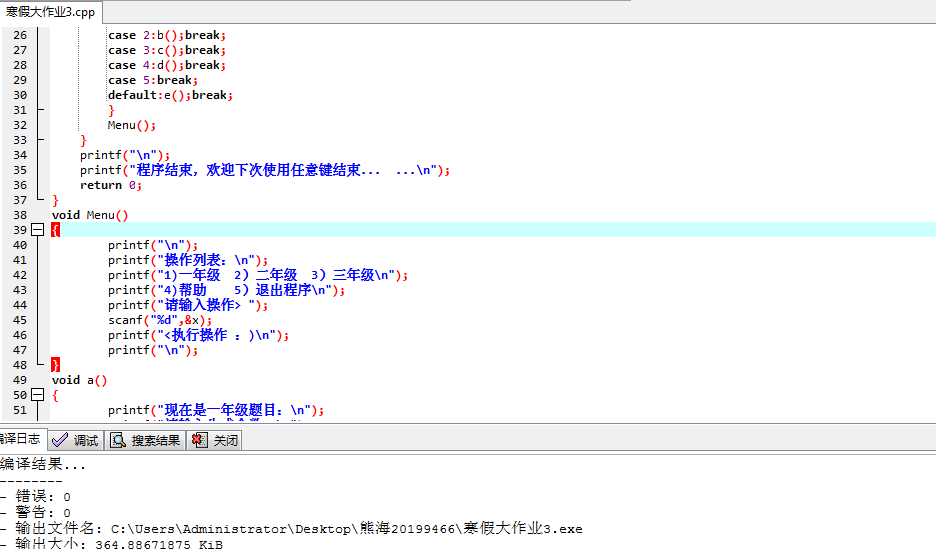This screenshot has height=549, width=936.
Task: Click the printf line with 1)一年级
Action: tap(258, 275)
